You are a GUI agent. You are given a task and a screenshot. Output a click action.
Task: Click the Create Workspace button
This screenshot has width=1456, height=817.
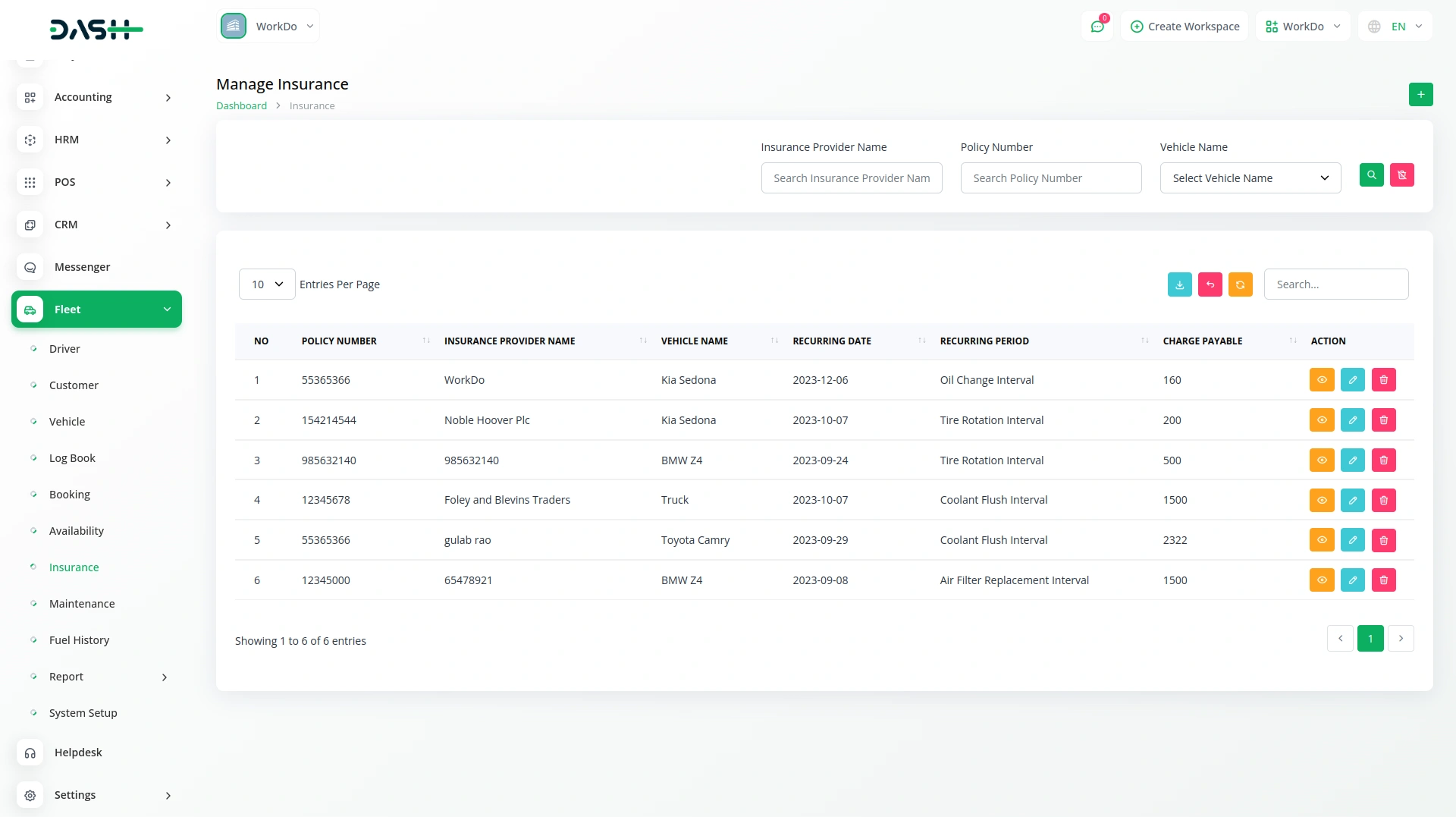pyautogui.click(x=1185, y=27)
